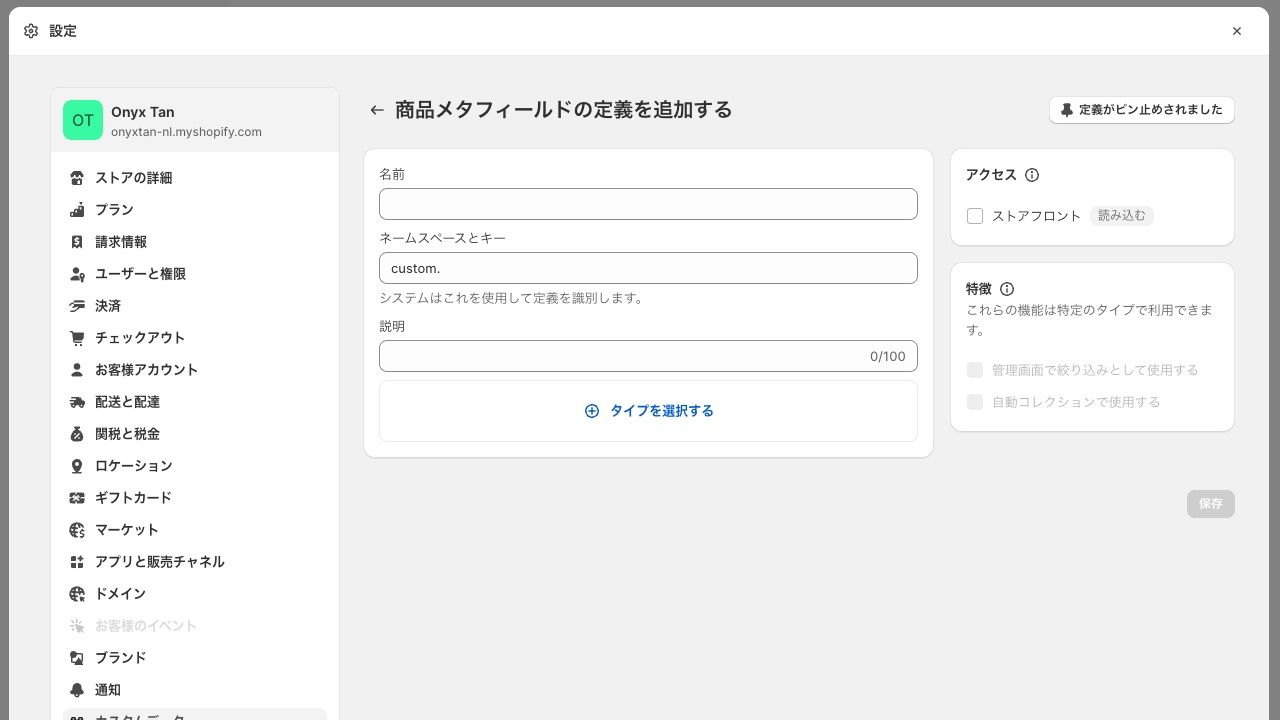
Task: Click the OT store avatar
Action: tap(83, 120)
